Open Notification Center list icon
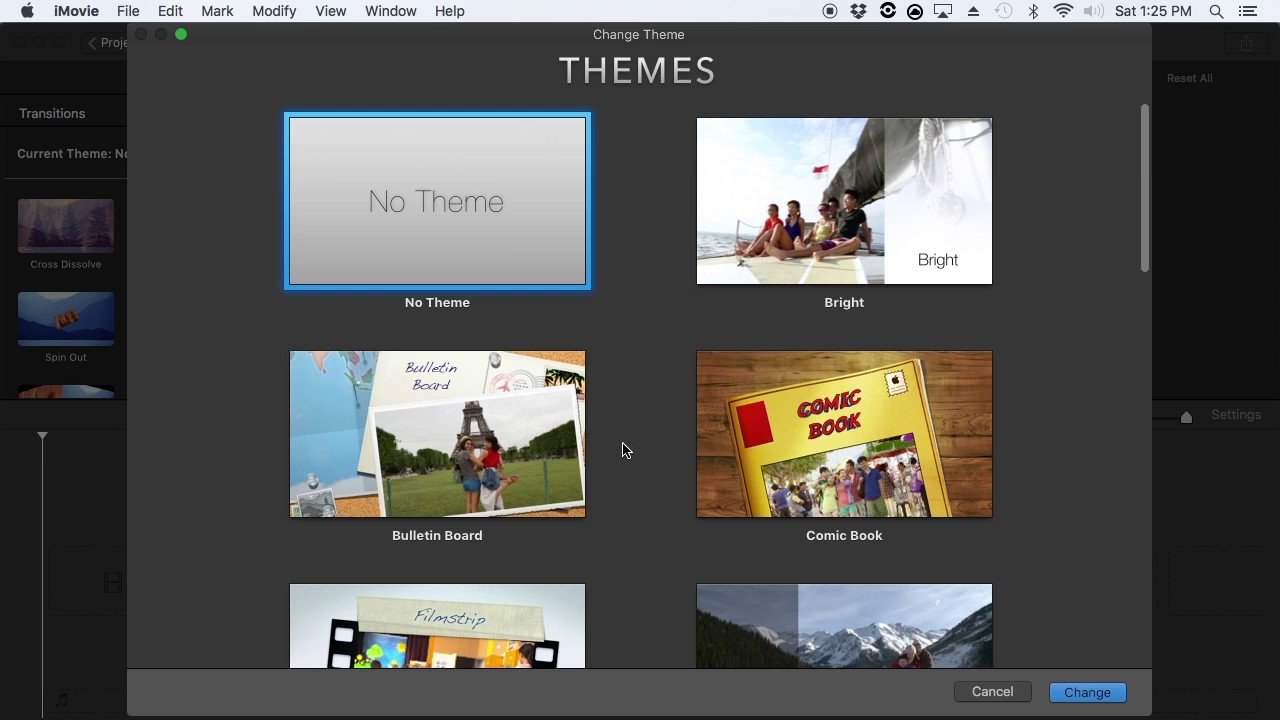1280x720 pixels. coord(1247,11)
